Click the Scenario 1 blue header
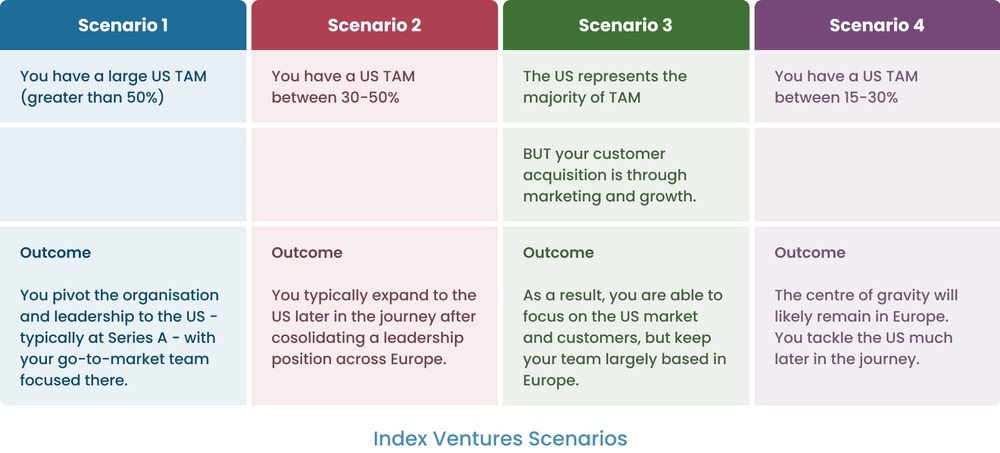 [123, 25]
